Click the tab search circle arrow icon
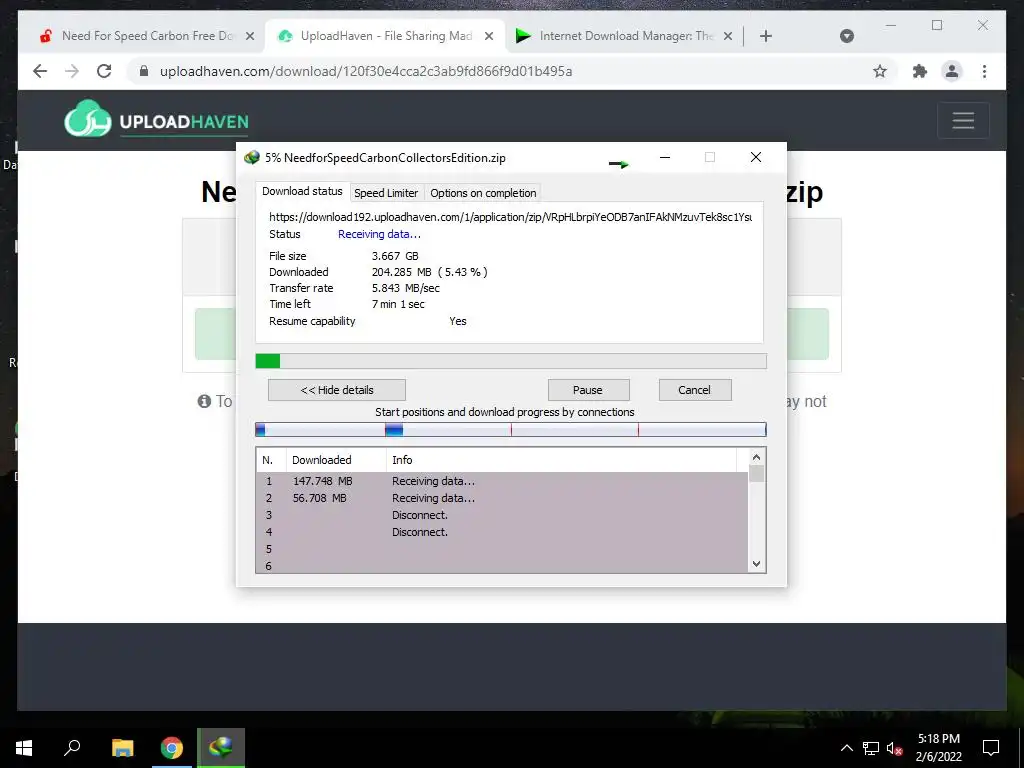 tap(846, 36)
